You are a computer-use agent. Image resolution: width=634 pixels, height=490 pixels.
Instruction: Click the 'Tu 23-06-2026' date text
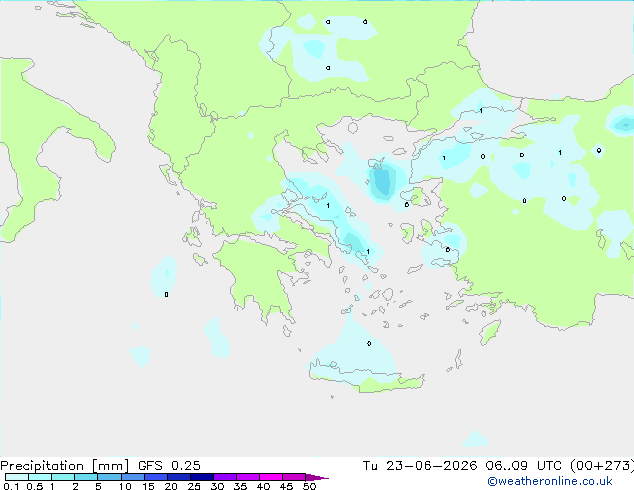point(420,466)
